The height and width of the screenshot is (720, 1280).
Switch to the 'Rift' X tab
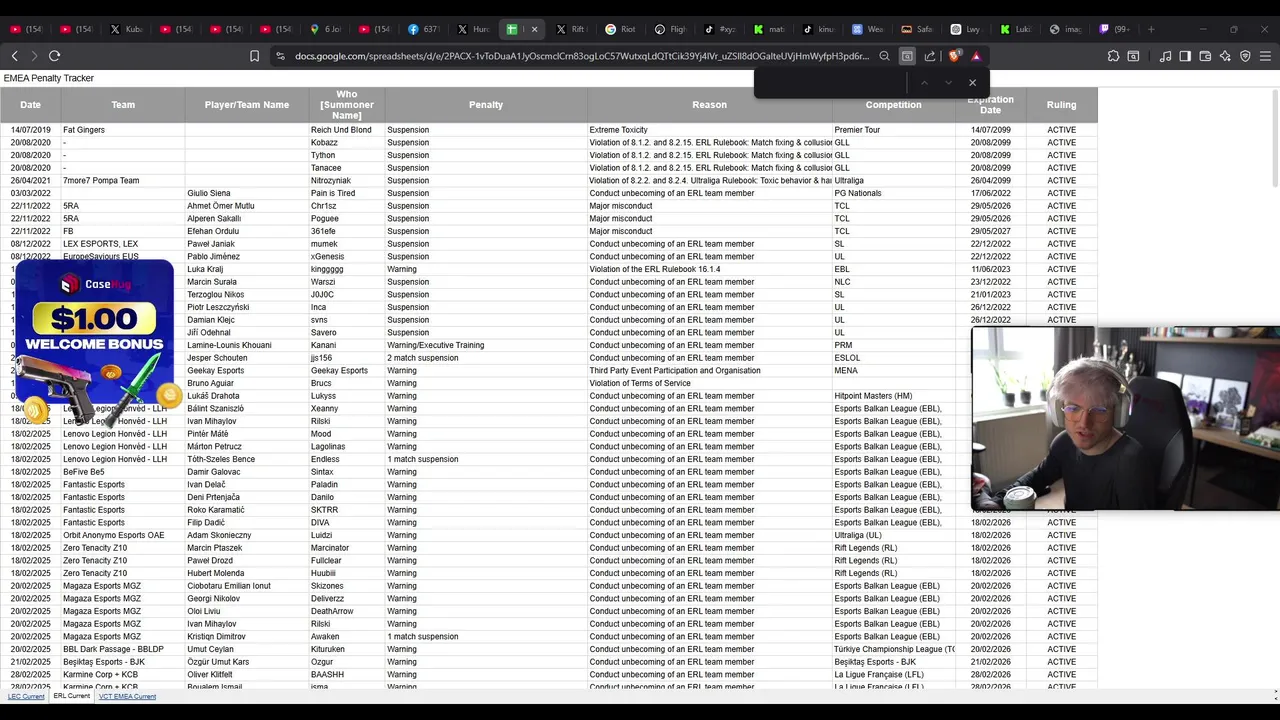572,29
